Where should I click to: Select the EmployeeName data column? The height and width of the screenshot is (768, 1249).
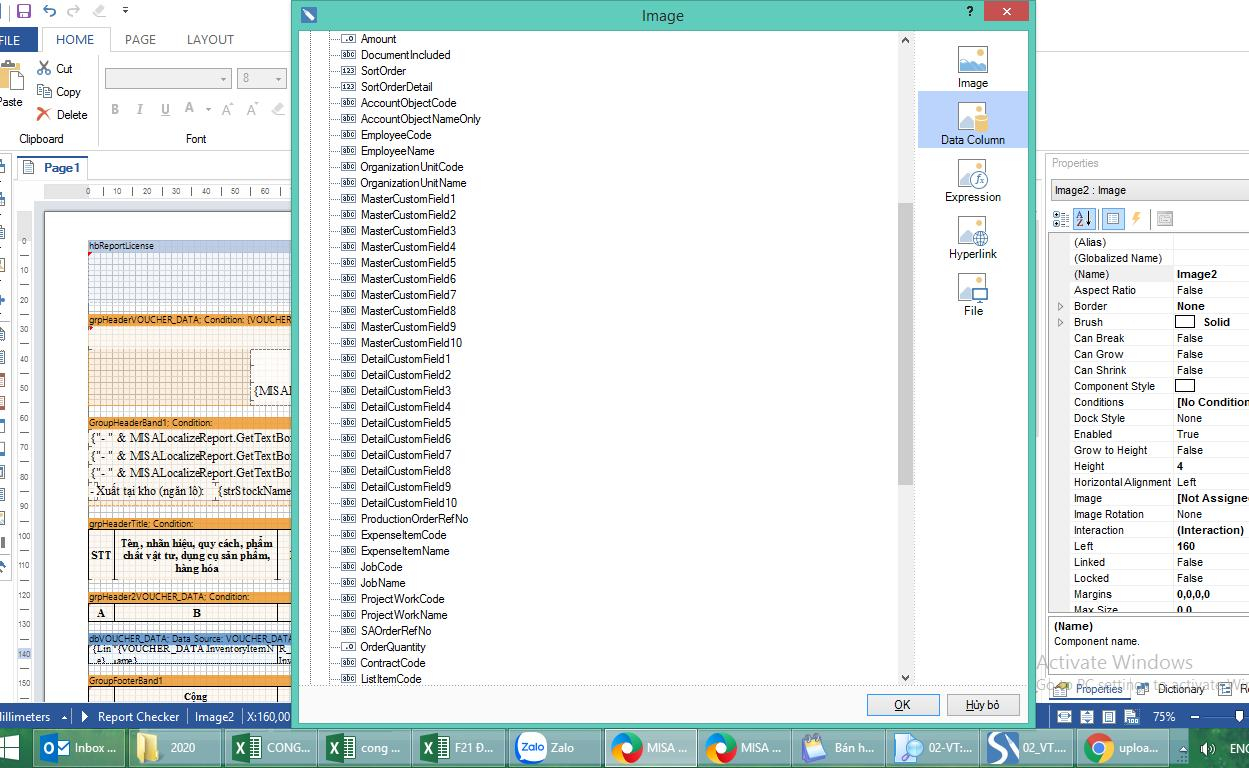tap(397, 151)
